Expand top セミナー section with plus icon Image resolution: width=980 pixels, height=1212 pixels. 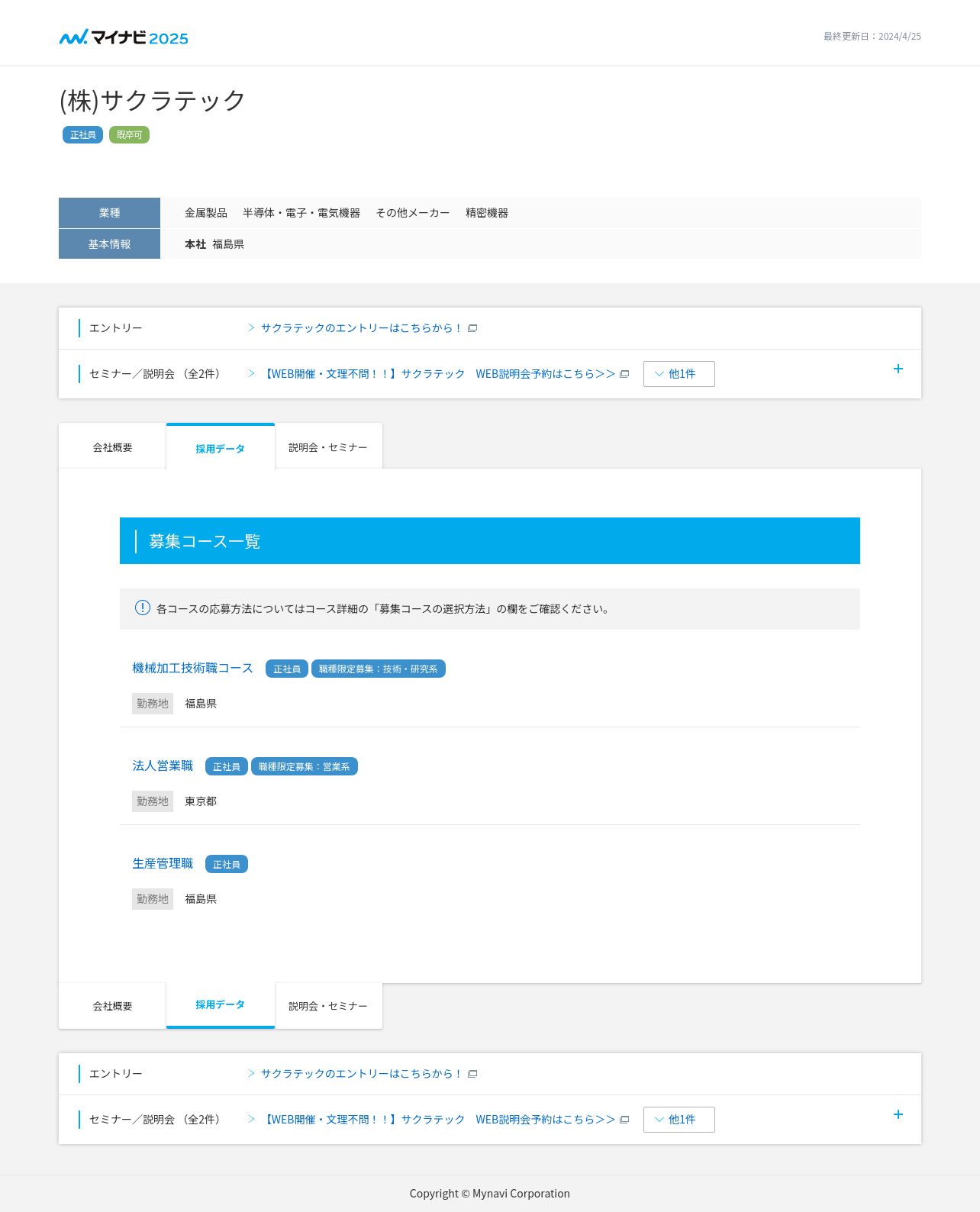tap(898, 369)
